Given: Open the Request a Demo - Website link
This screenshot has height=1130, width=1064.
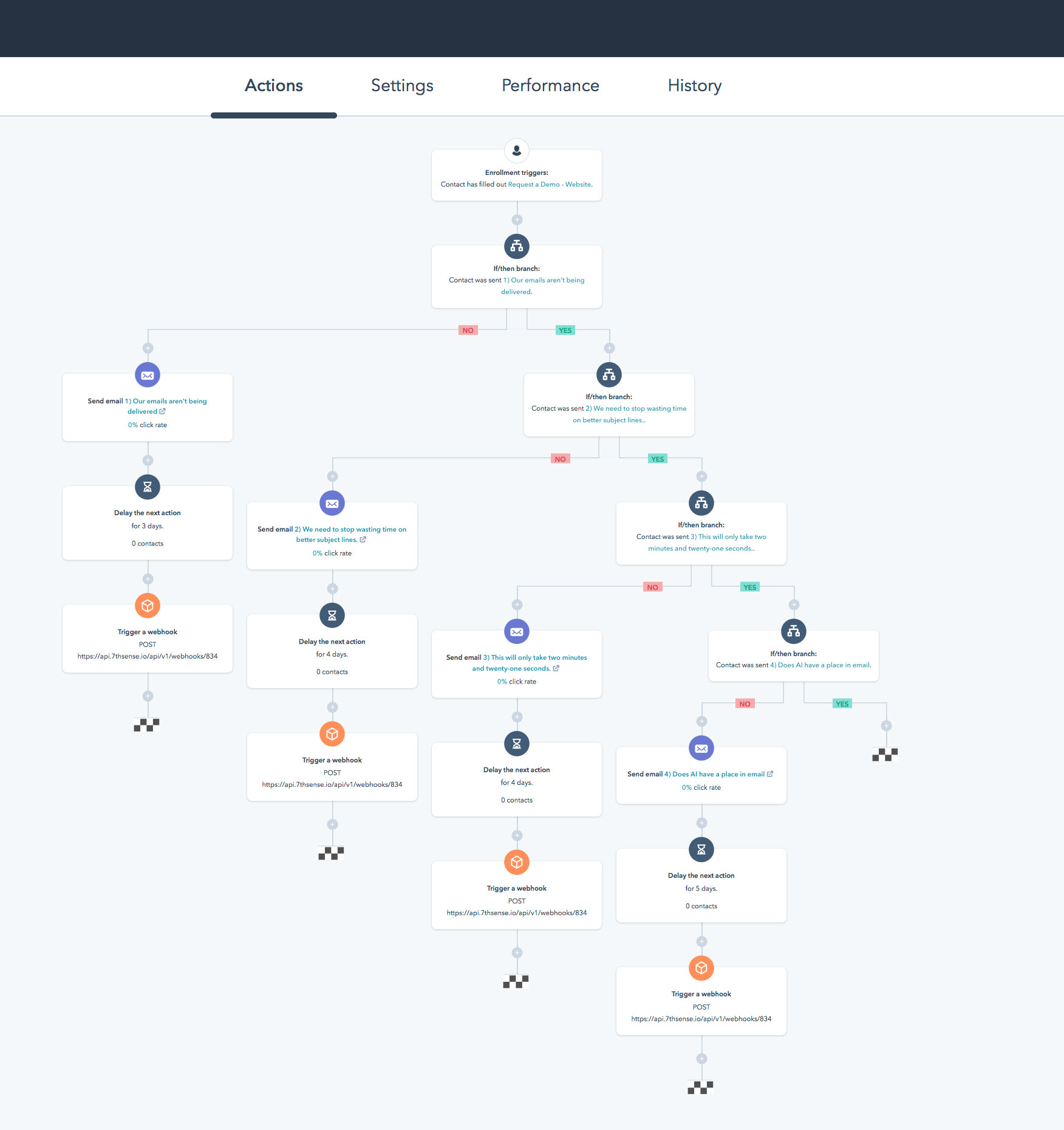Looking at the screenshot, I should click(x=549, y=185).
